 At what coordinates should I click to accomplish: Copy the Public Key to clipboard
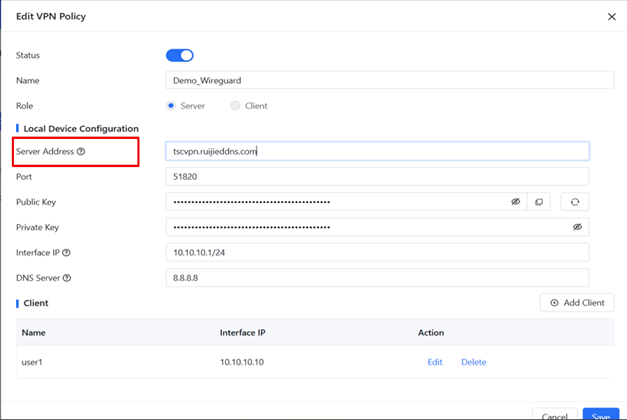point(539,202)
